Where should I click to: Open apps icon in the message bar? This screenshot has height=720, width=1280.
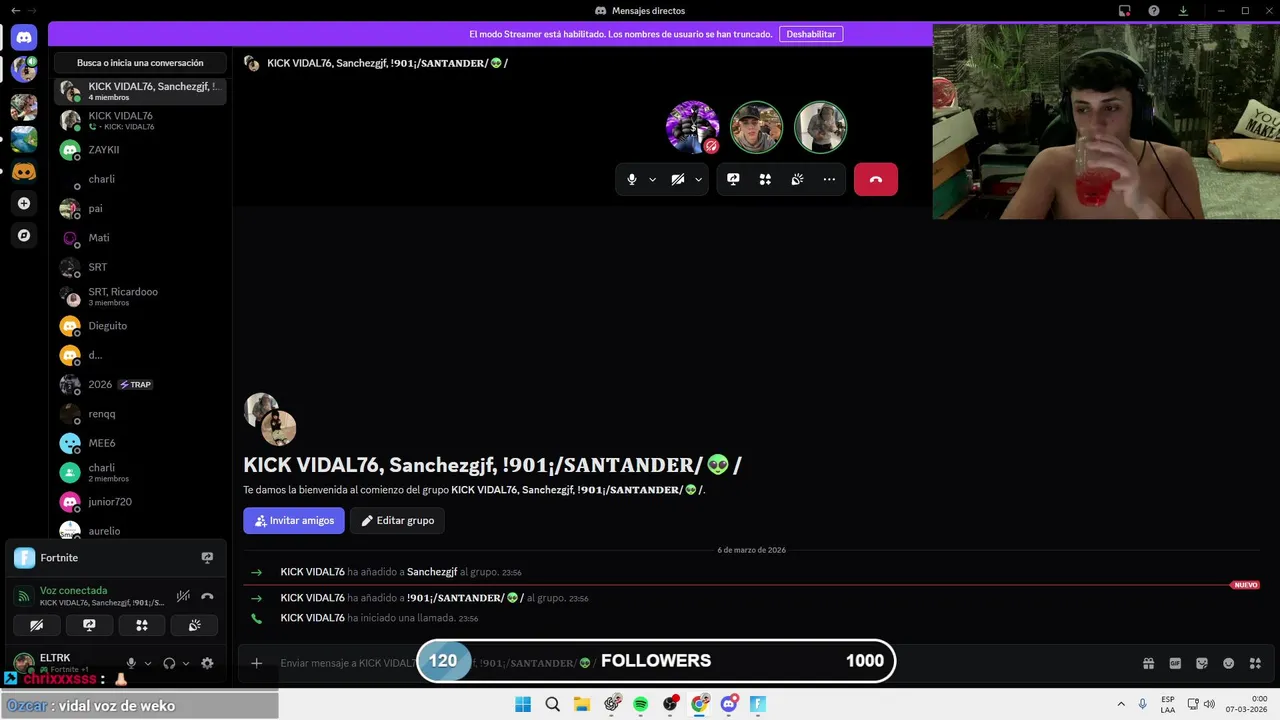(1255, 663)
